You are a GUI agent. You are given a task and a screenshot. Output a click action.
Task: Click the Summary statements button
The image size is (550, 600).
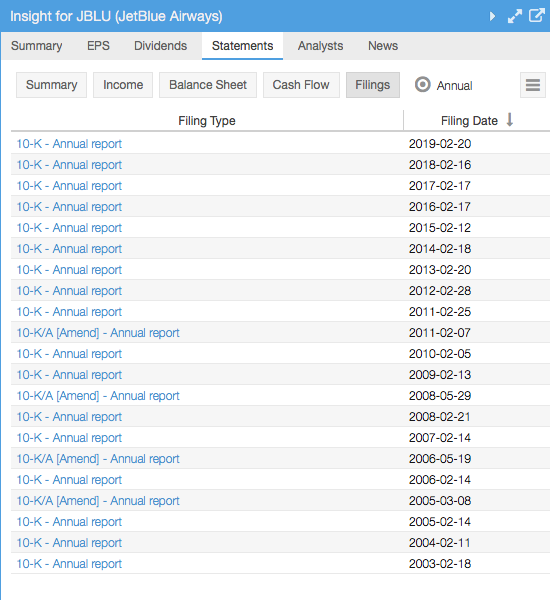coord(52,85)
